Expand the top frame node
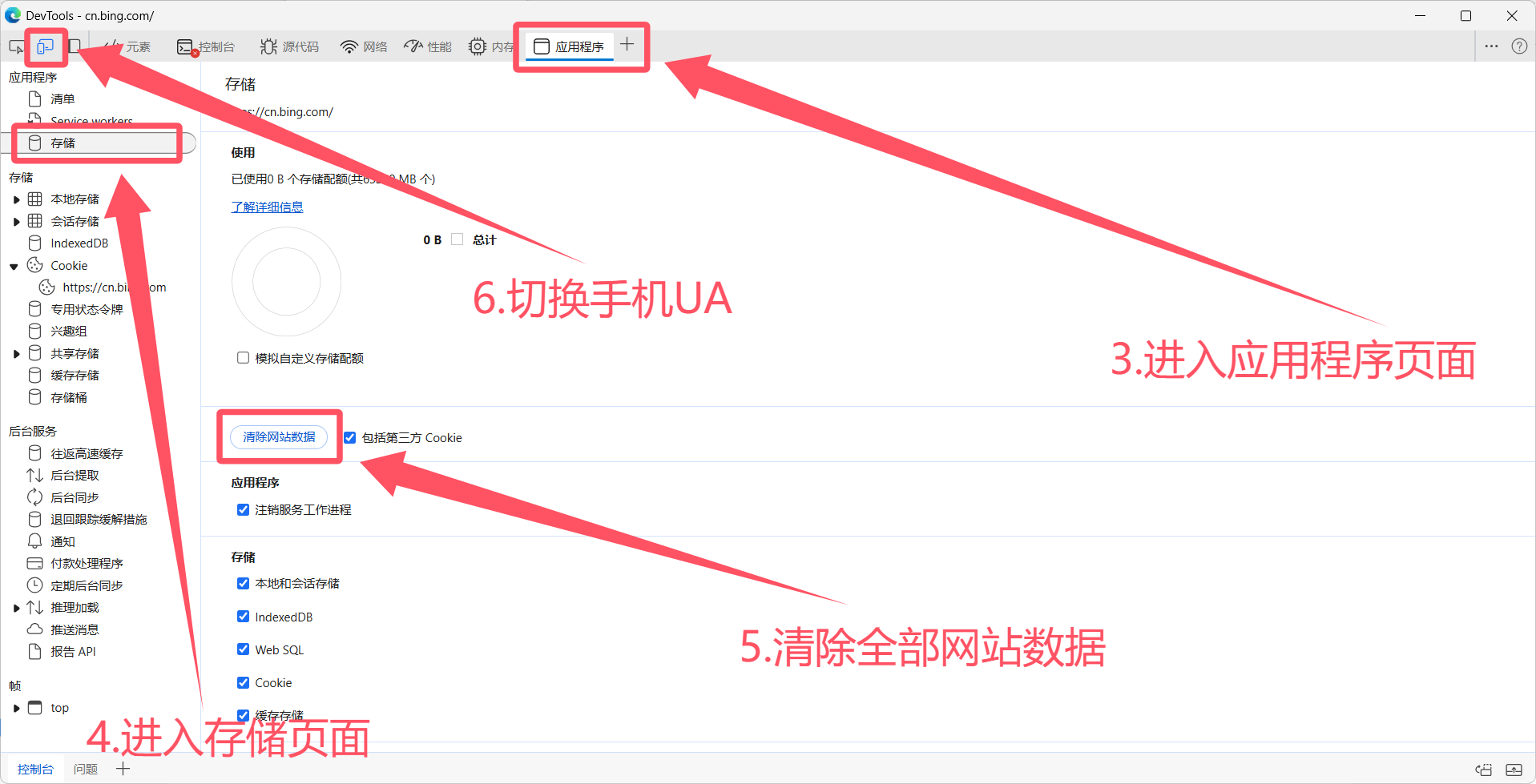The height and width of the screenshot is (784, 1536). point(16,708)
